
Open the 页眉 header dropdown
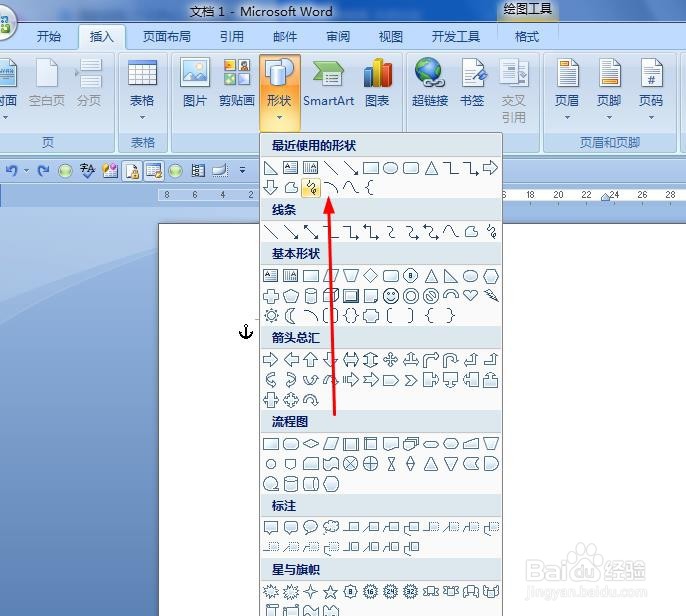point(567,90)
